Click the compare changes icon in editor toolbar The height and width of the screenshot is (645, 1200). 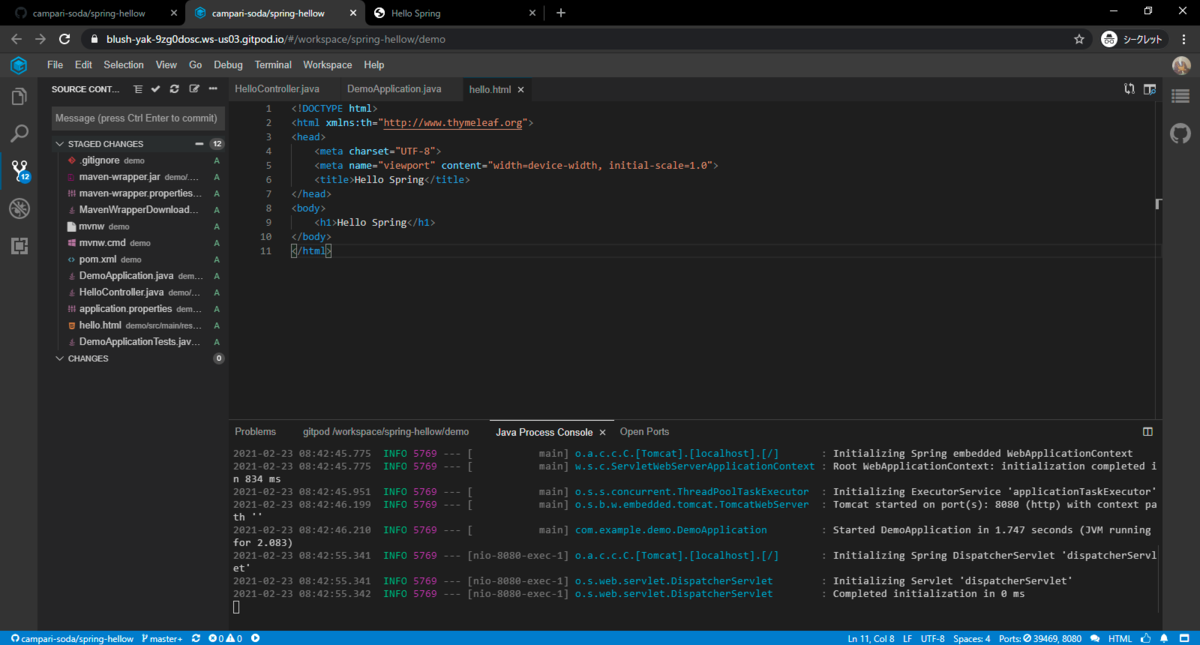[1129, 89]
